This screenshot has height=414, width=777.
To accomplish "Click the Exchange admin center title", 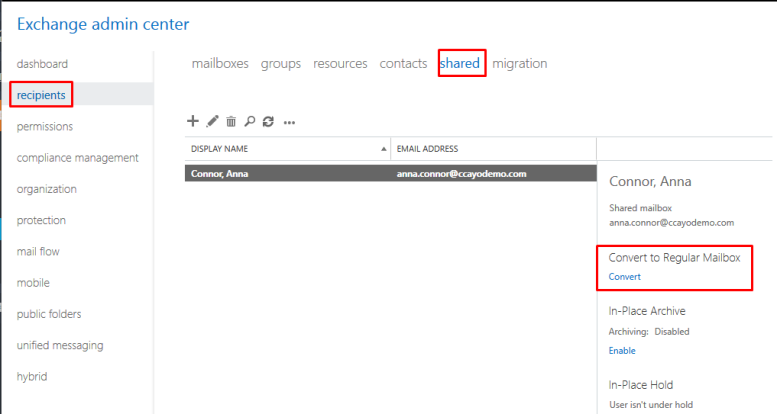I will click(x=103, y=24).
